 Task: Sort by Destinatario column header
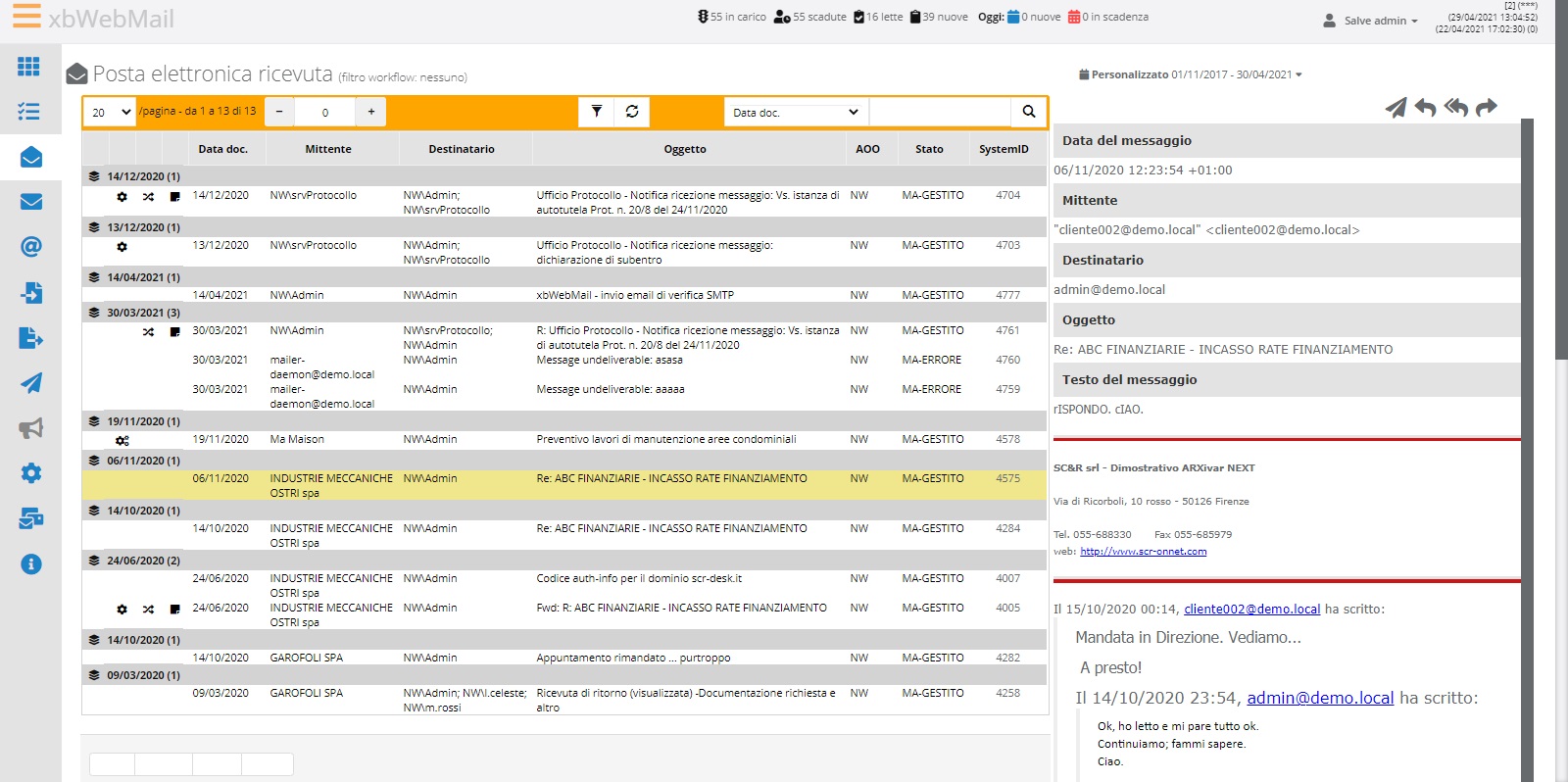coord(462,149)
